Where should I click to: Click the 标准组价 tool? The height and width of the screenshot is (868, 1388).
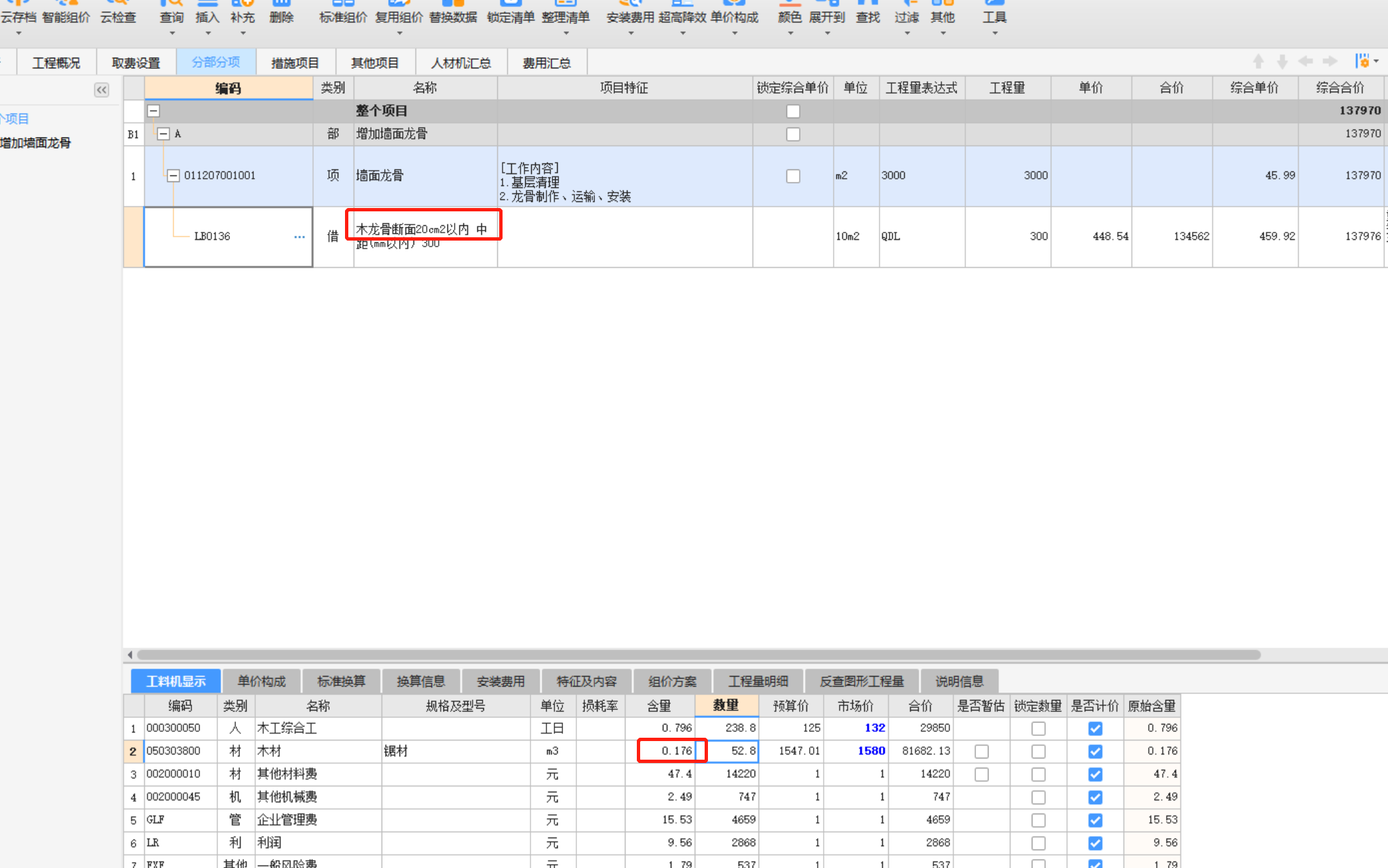pos(343,13)
